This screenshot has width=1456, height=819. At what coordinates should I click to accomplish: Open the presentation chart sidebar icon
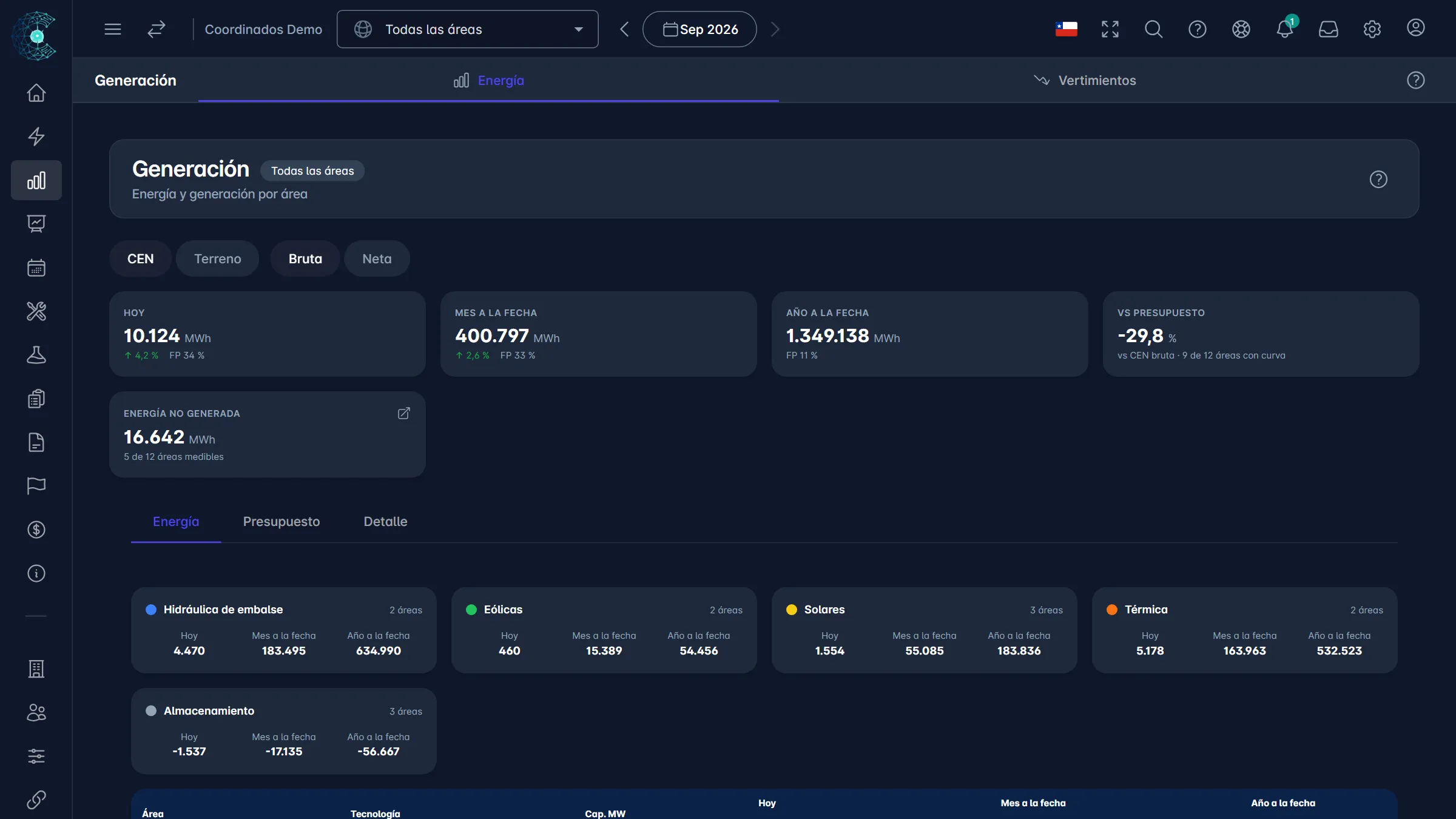pyautogui.click(x=36, y=224)
